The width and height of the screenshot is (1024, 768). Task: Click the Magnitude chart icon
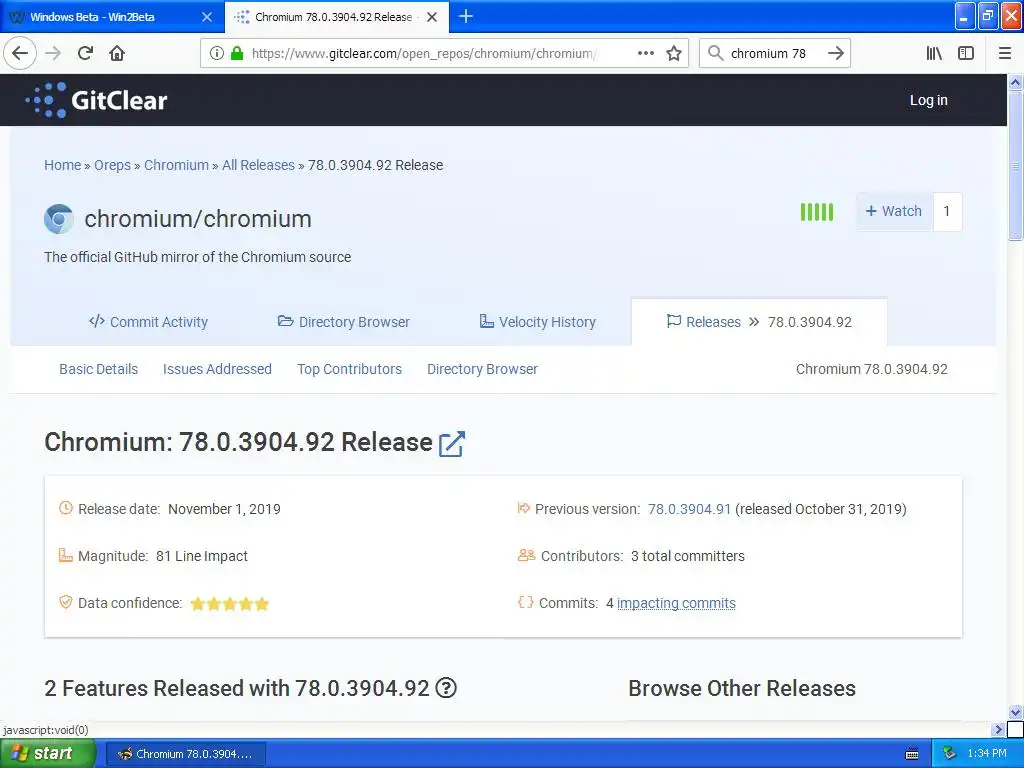coord(65,555)
